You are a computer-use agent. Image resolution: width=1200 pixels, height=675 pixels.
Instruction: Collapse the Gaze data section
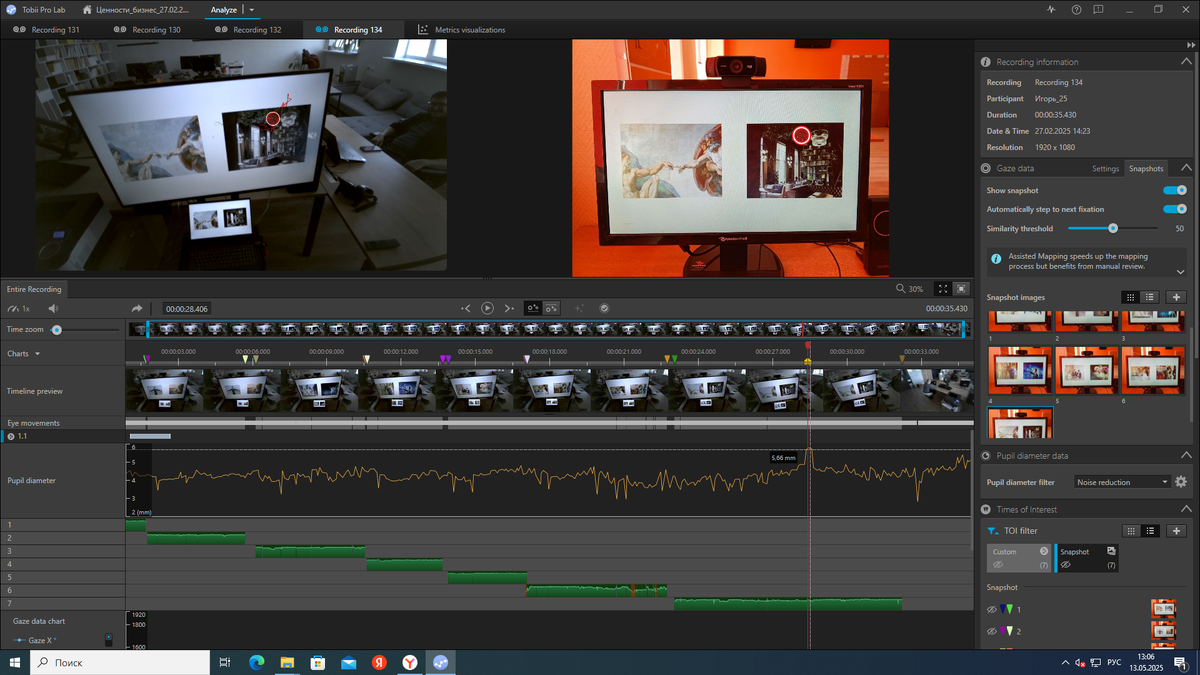click(x=1186, y=169)
